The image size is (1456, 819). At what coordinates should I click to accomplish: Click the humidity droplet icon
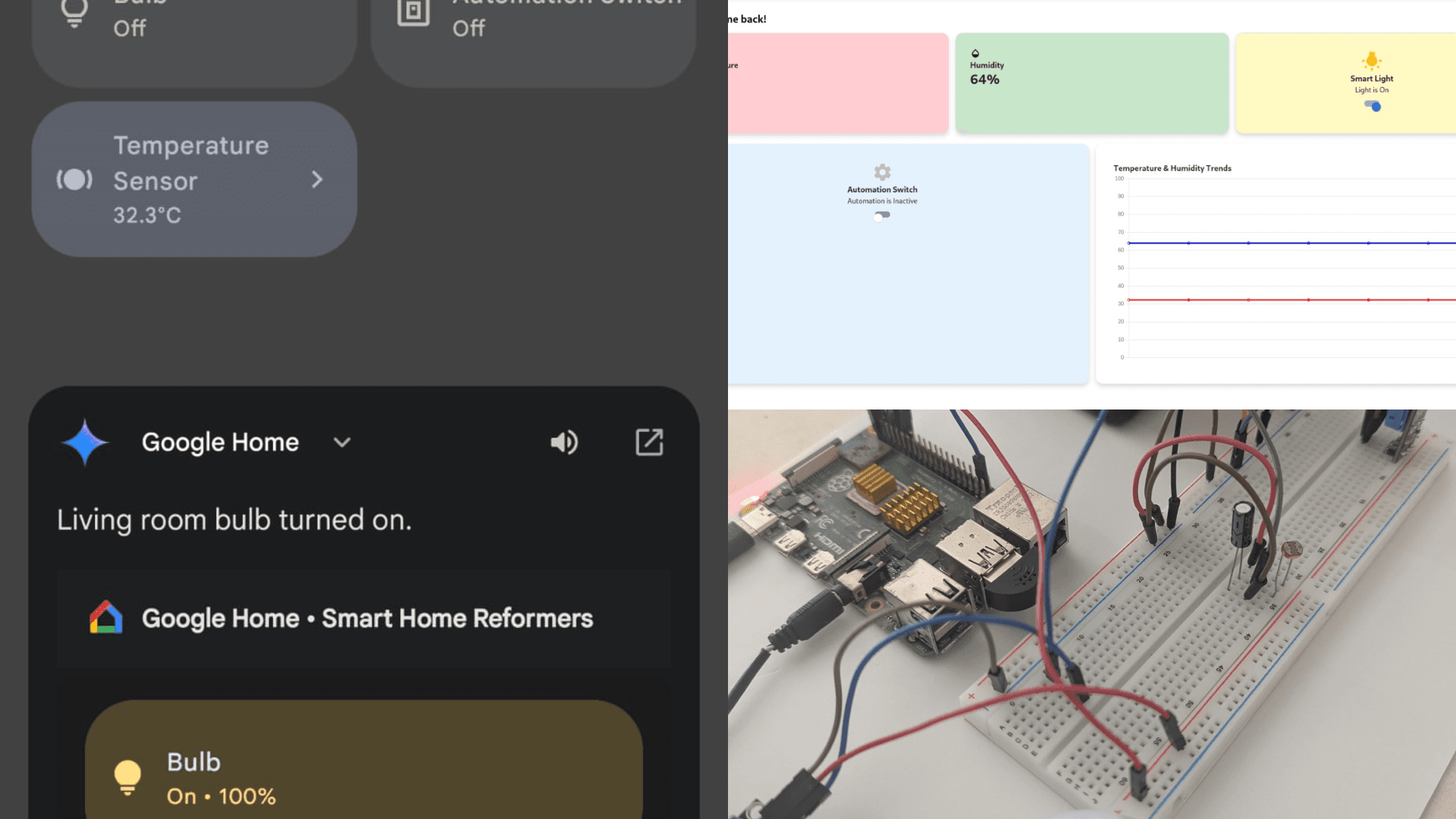click(x=975, y=53)
